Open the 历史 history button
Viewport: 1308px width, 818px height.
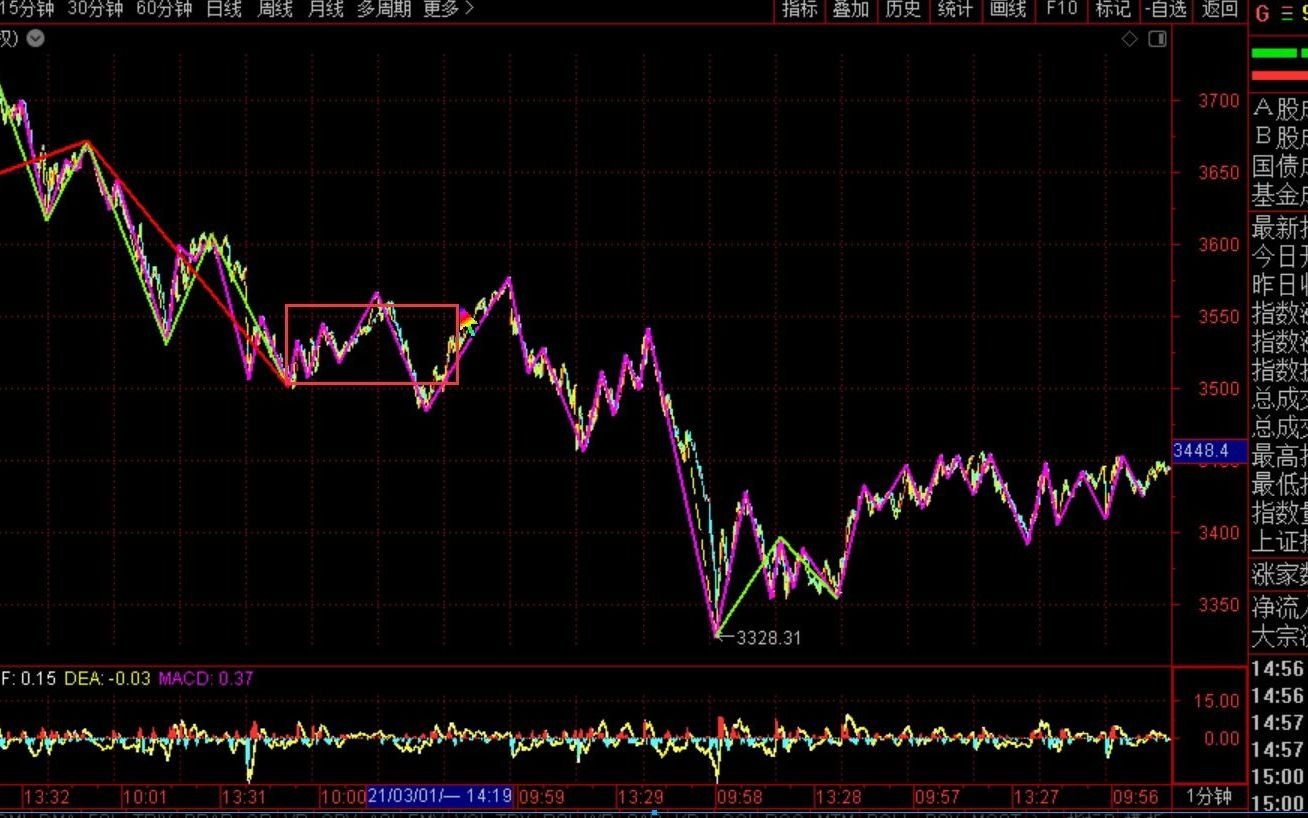coord(903,9)
